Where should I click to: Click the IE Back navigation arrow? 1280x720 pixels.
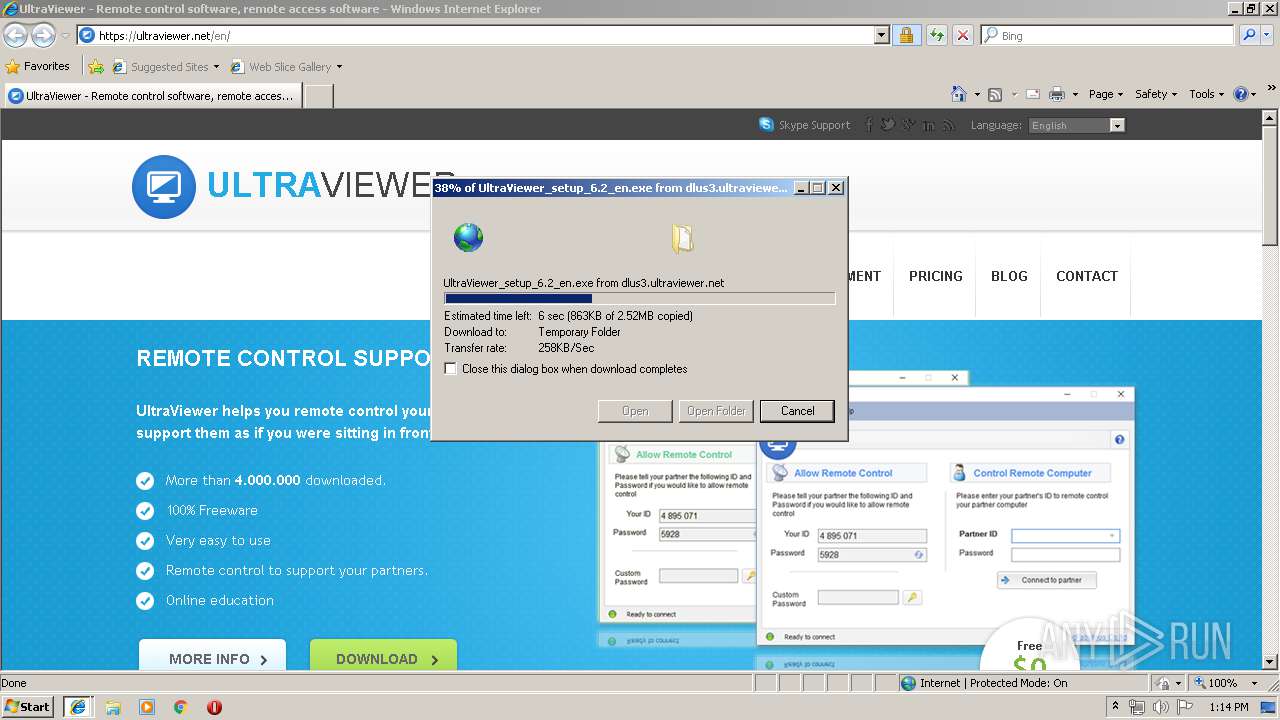[15, 35]
